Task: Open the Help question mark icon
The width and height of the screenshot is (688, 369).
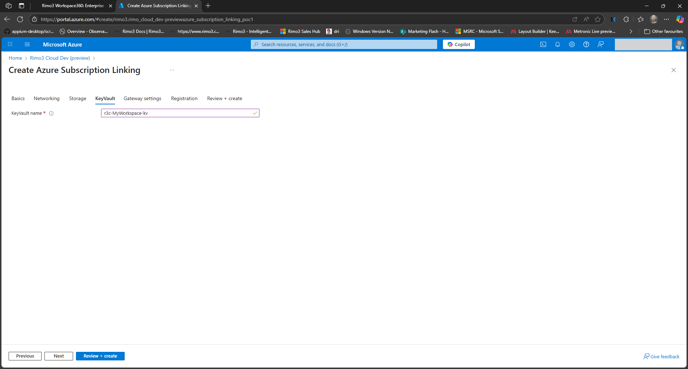Action: coord(586,44)
